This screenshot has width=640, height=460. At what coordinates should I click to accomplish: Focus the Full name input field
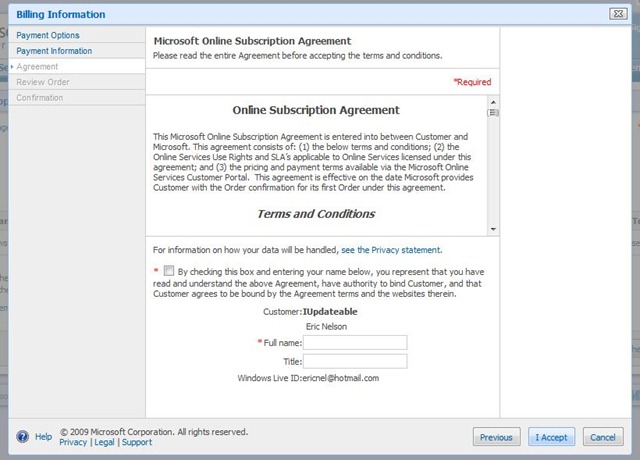click(x=355, y=342)
